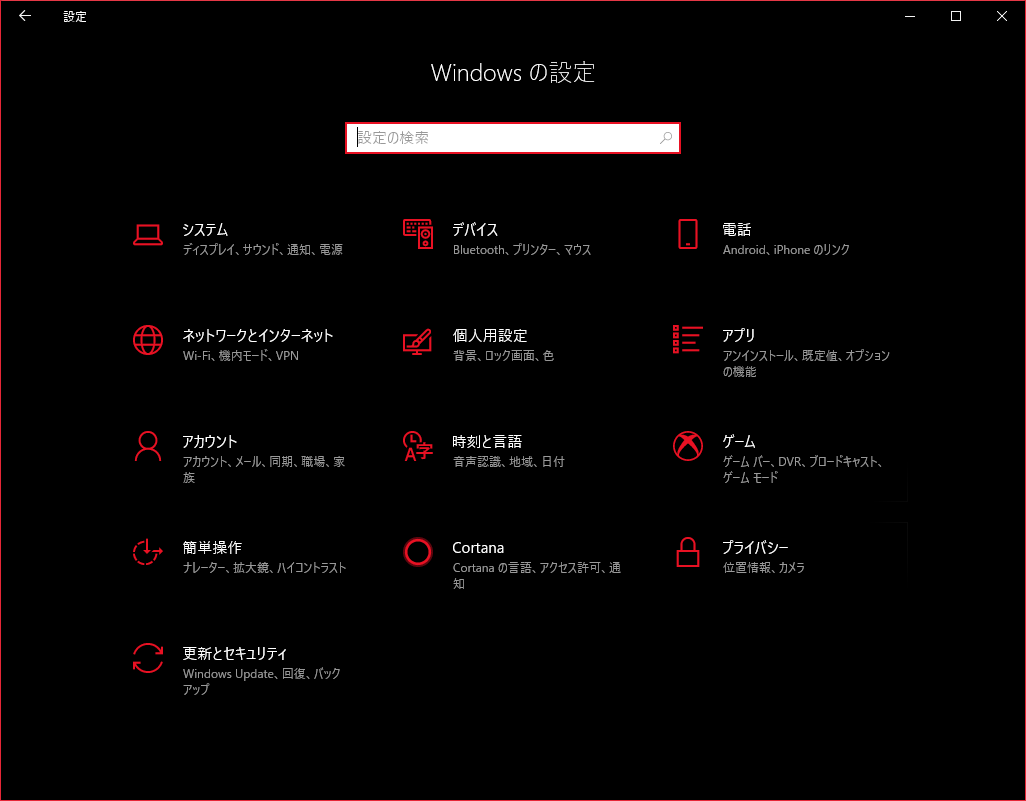Click the text アンインストール、既定値、オプションの機能
The height and width of the screenshot is (801, 1026).
point(806,364)
